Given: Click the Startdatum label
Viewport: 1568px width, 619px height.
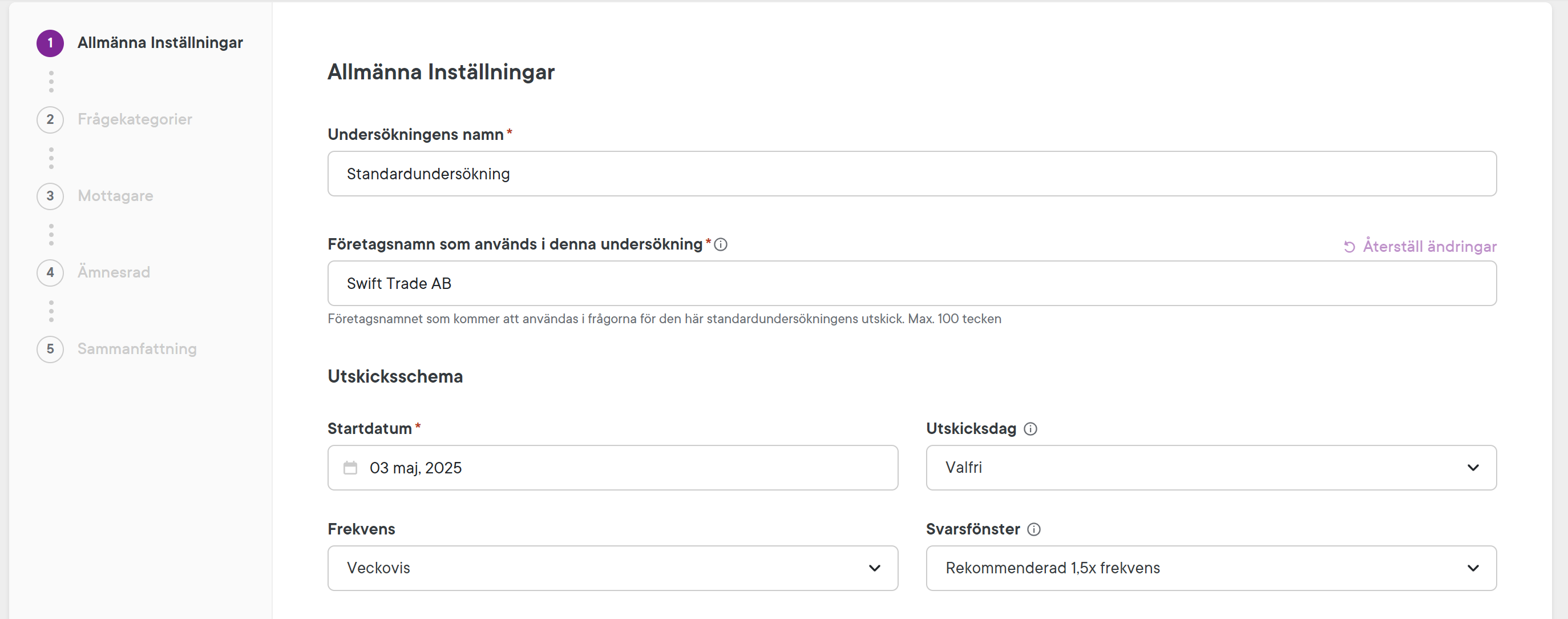Looking at the screenshot, I should pos(370,429).
